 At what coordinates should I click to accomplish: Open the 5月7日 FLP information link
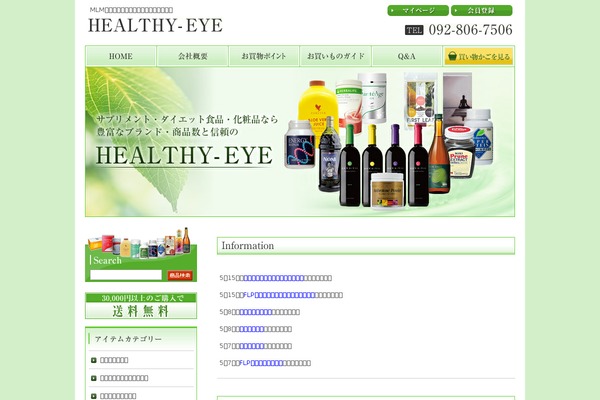(x=261, y=363)
